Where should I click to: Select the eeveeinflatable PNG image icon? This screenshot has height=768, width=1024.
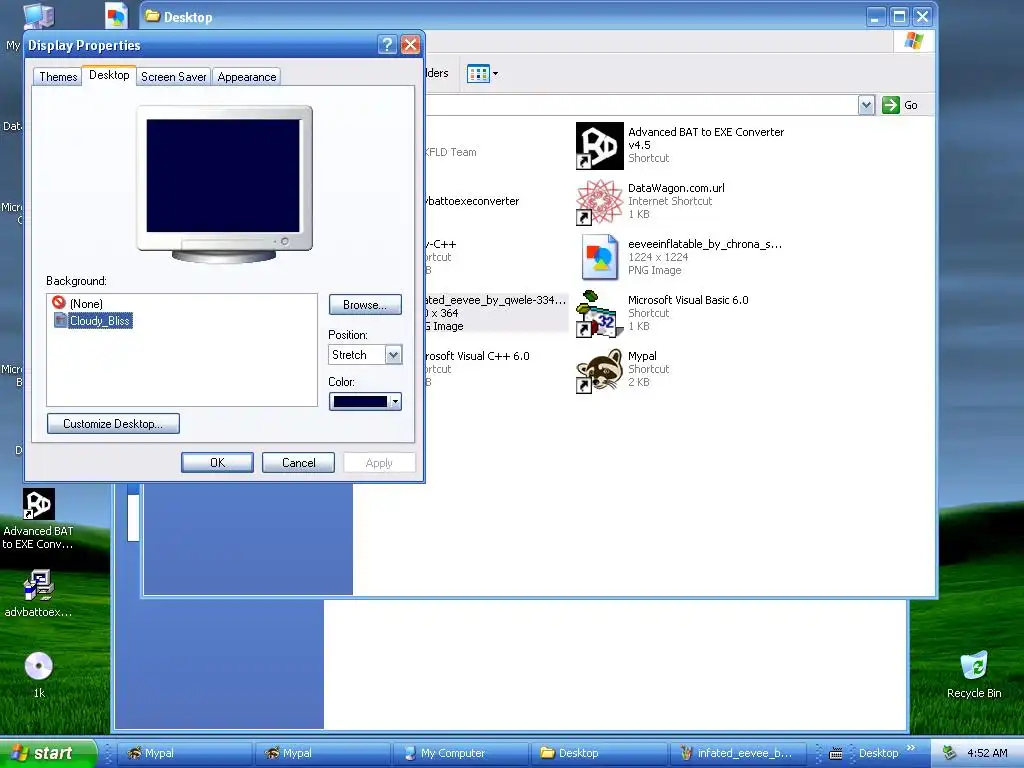[600, 257]
